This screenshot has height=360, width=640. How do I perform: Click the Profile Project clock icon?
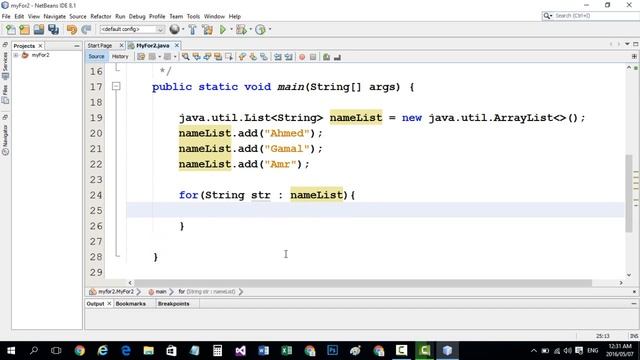click(260, 29)
